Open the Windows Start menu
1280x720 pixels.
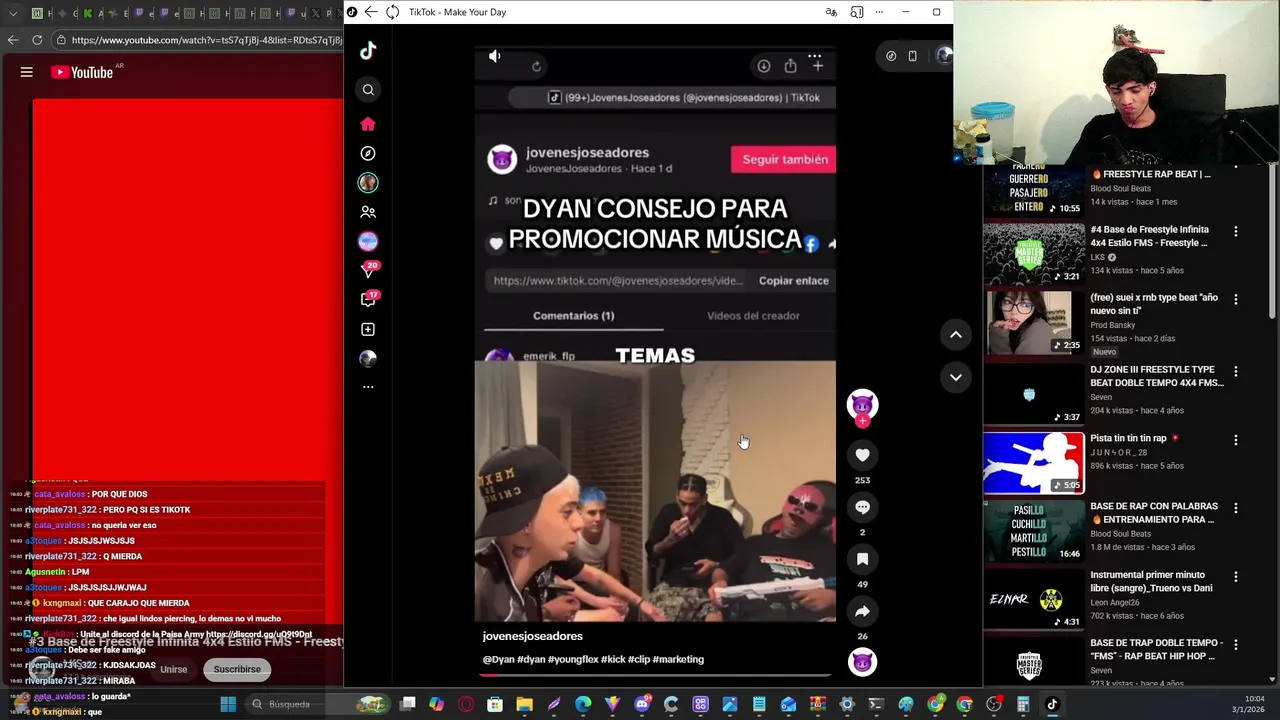pyautogui.click(x=228, y=704)
